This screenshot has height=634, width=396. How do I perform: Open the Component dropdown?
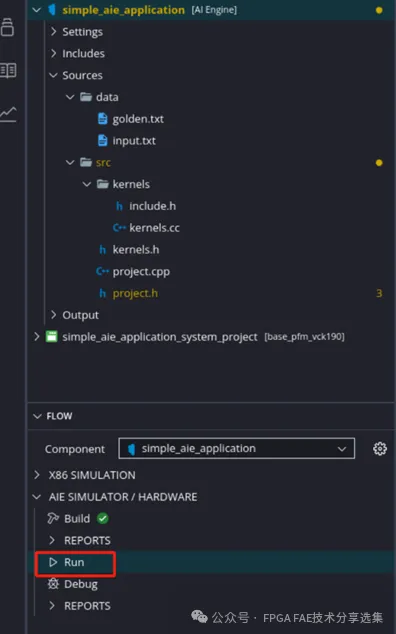[x=237, y=448]
